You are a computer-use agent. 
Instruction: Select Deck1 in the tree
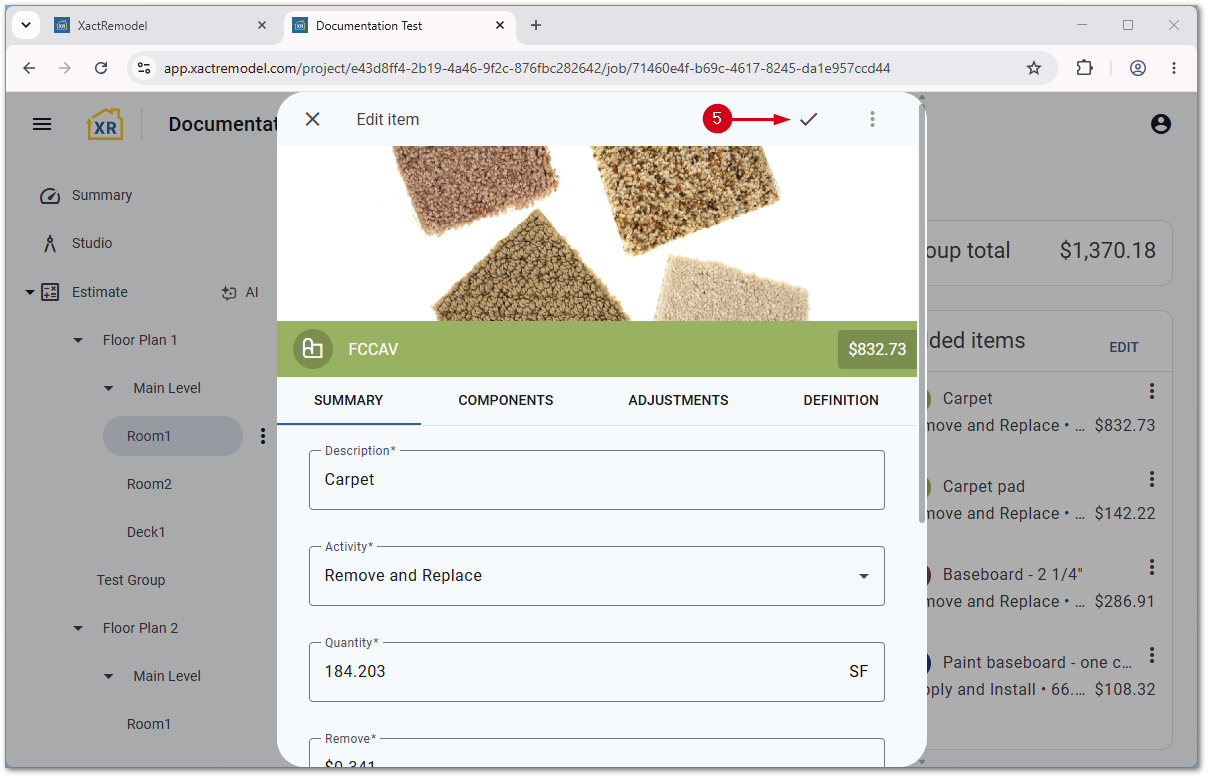146,532
